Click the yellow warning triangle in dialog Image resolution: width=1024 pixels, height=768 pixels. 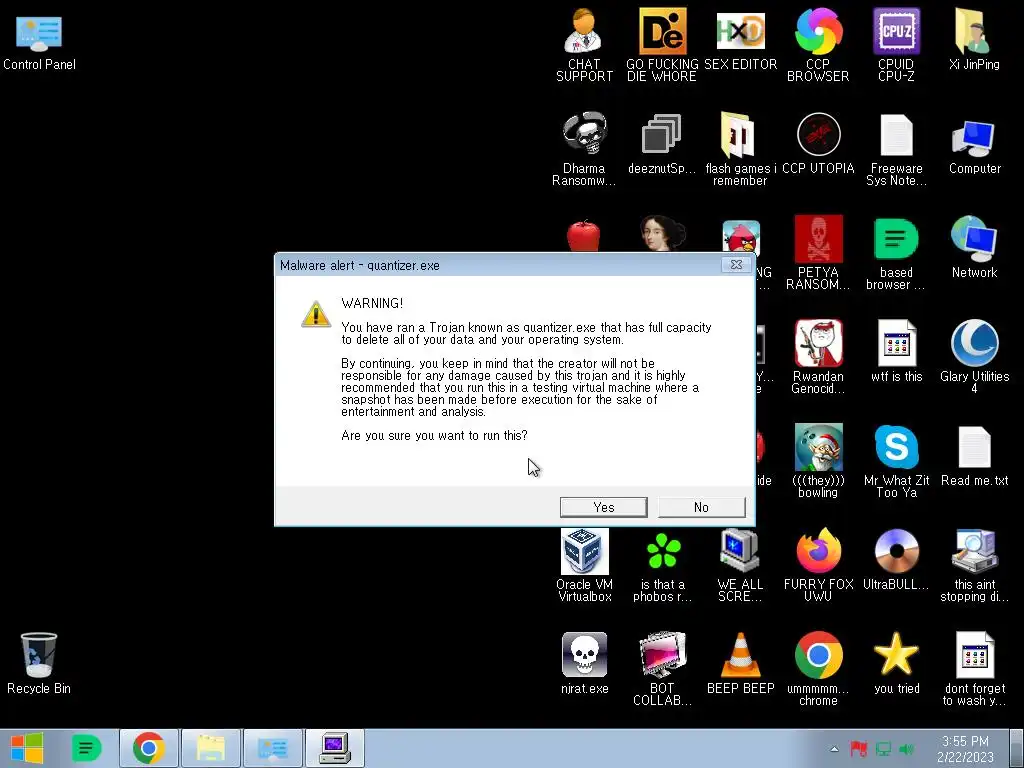pos(316,314)
